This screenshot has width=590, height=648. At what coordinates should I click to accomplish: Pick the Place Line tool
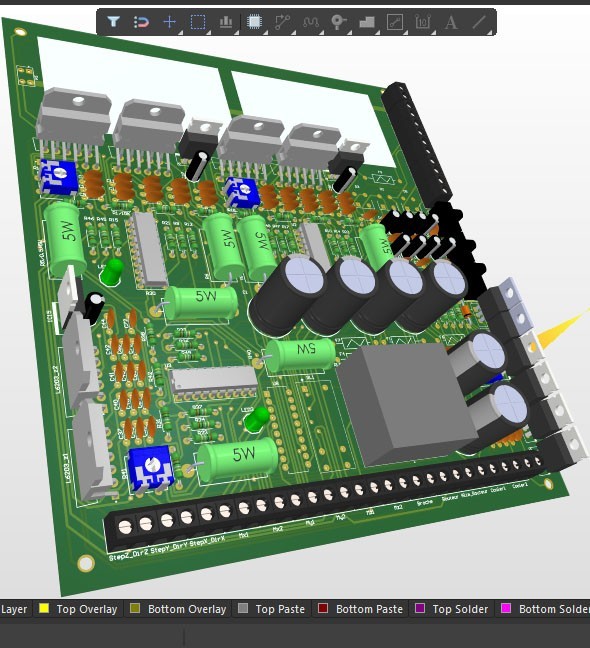(479, 22)
